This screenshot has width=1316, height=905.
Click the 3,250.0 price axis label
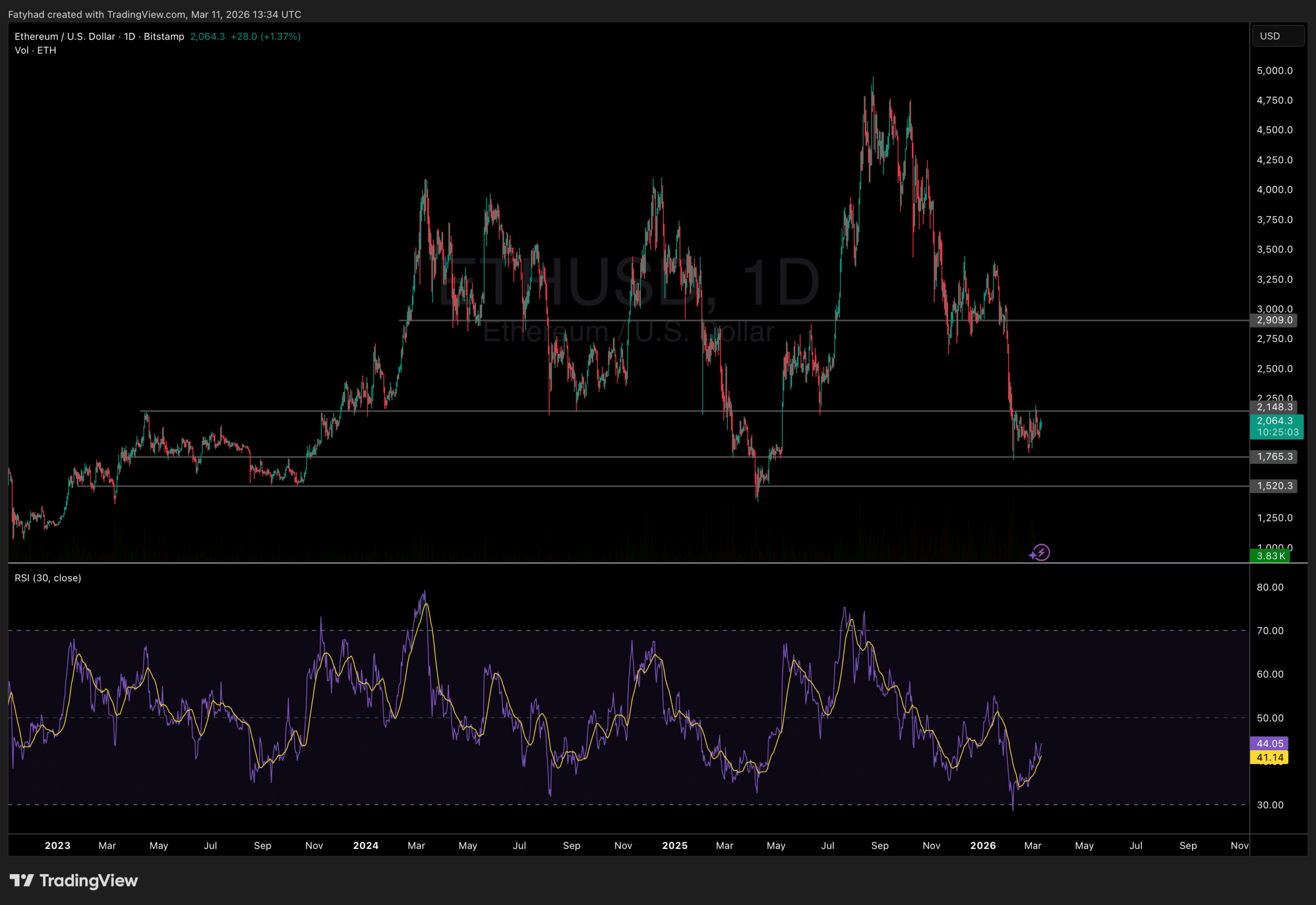tap(1275, 280)
